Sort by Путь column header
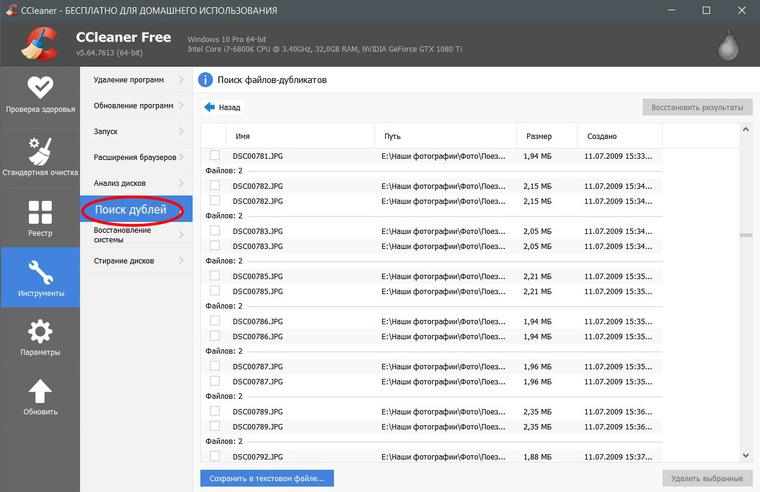This screenshot has height=492, width=760. pyautogui.click(x=445, y=136)
